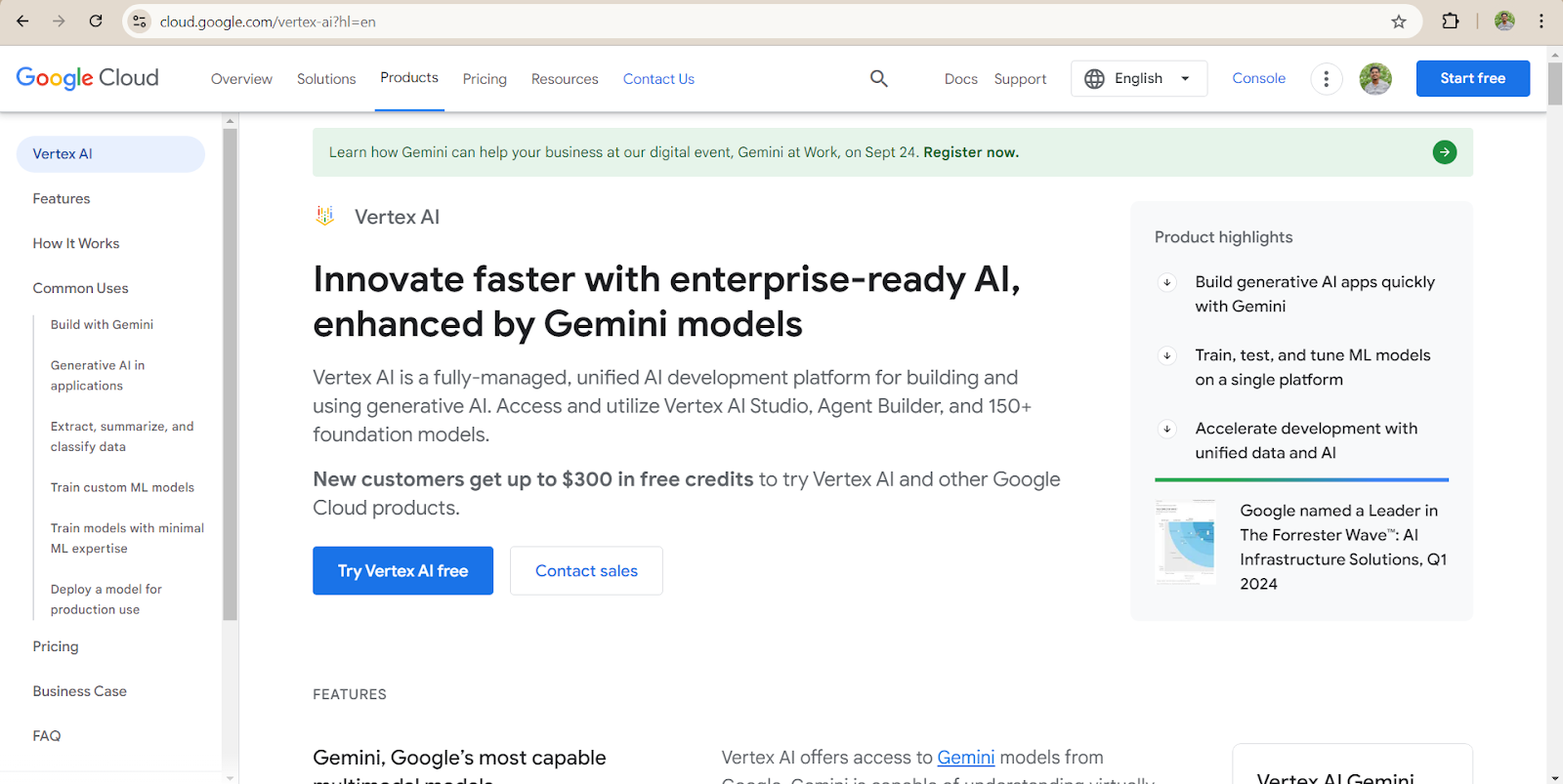Click the page vertical scrollbar thumb

point(1554,82)
